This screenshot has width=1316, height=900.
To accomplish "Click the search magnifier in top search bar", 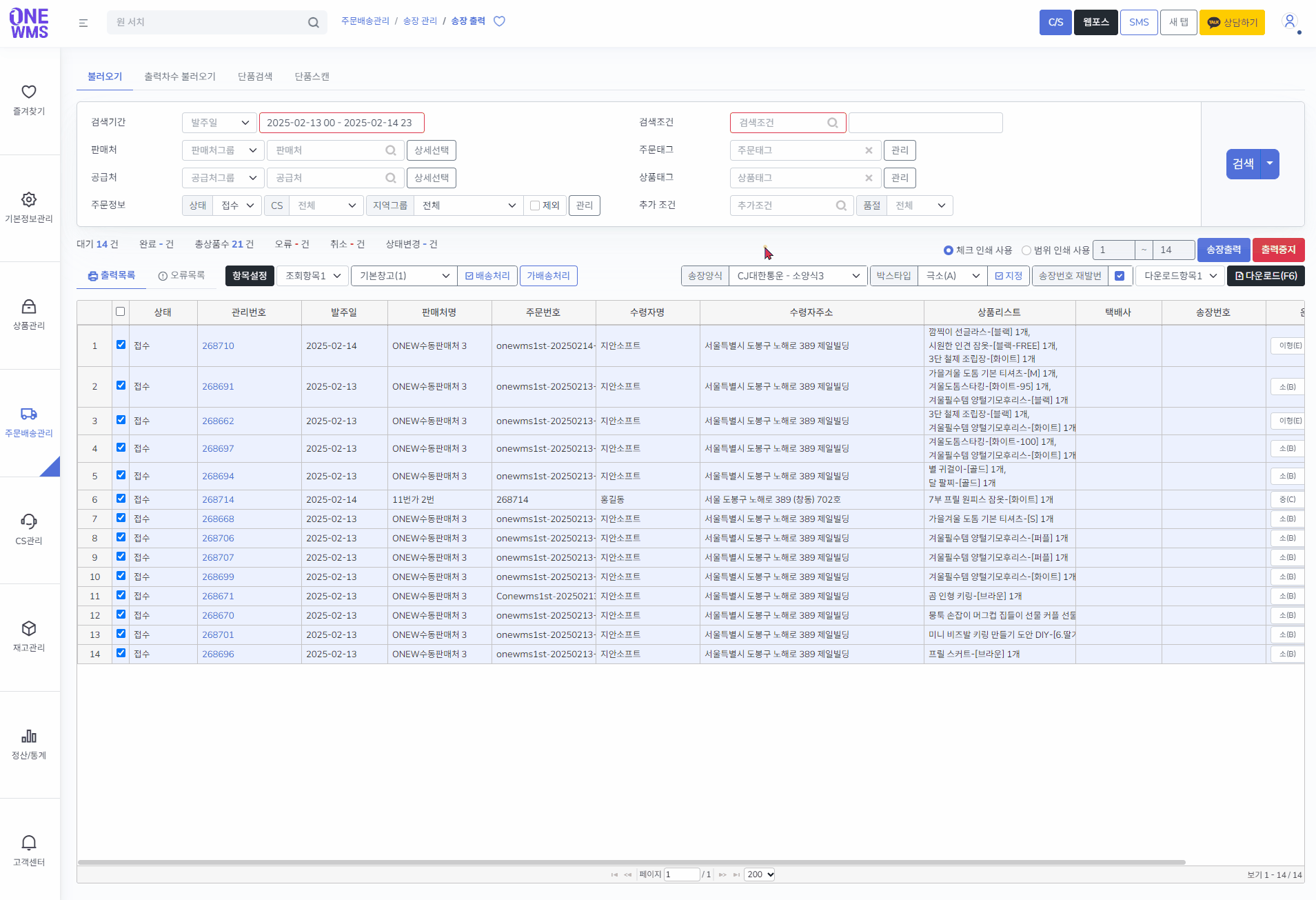I will [314, 23].
